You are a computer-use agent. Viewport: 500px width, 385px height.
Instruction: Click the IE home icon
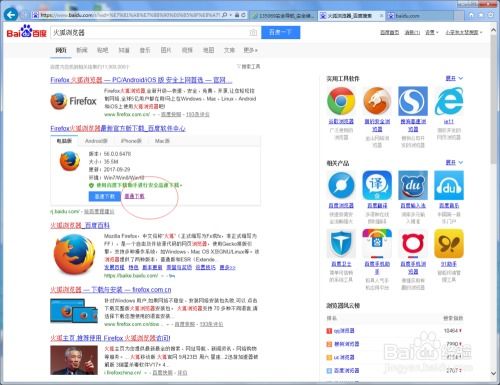471,15
